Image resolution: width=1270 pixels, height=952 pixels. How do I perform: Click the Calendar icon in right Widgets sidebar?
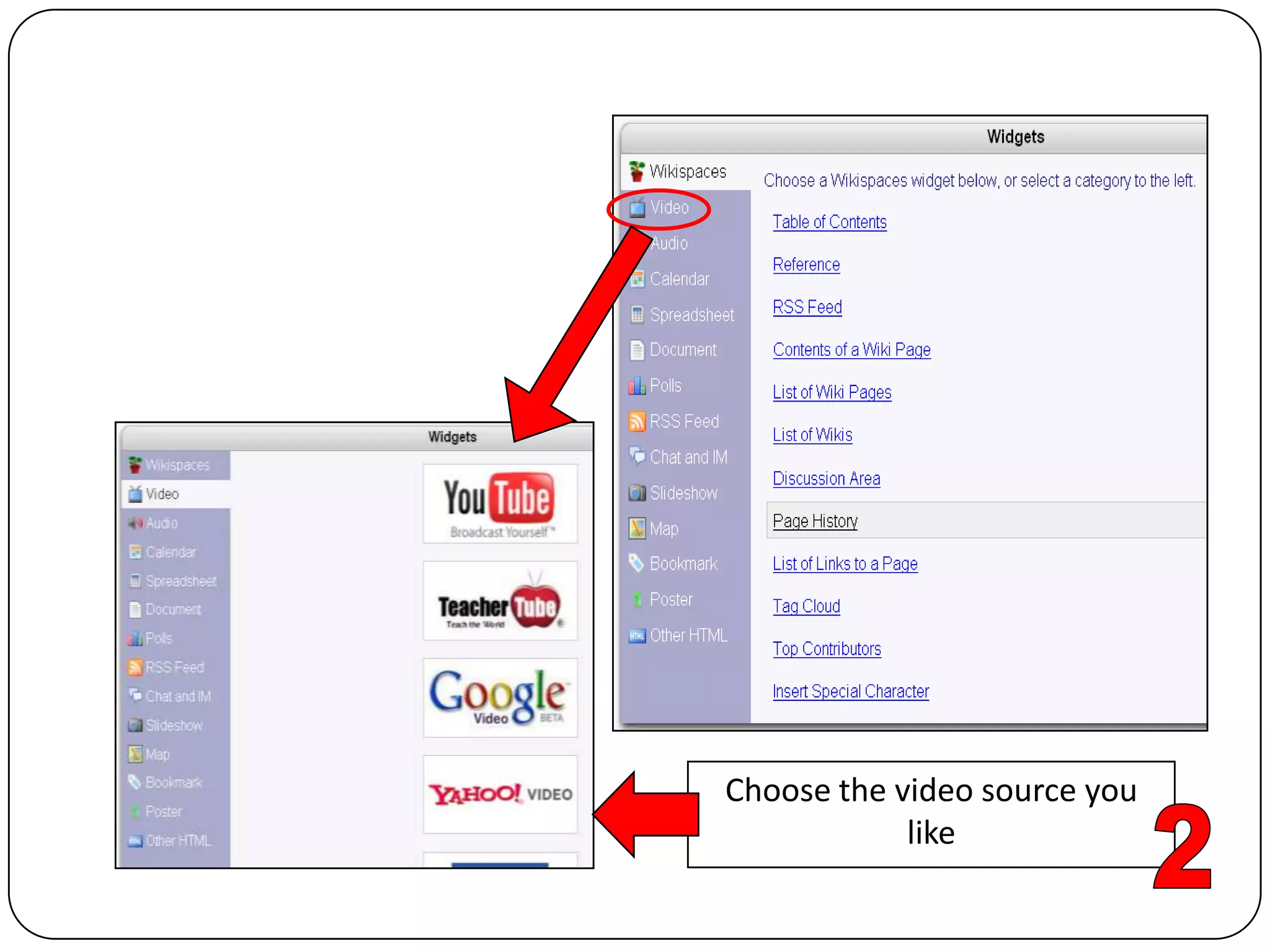637,280
